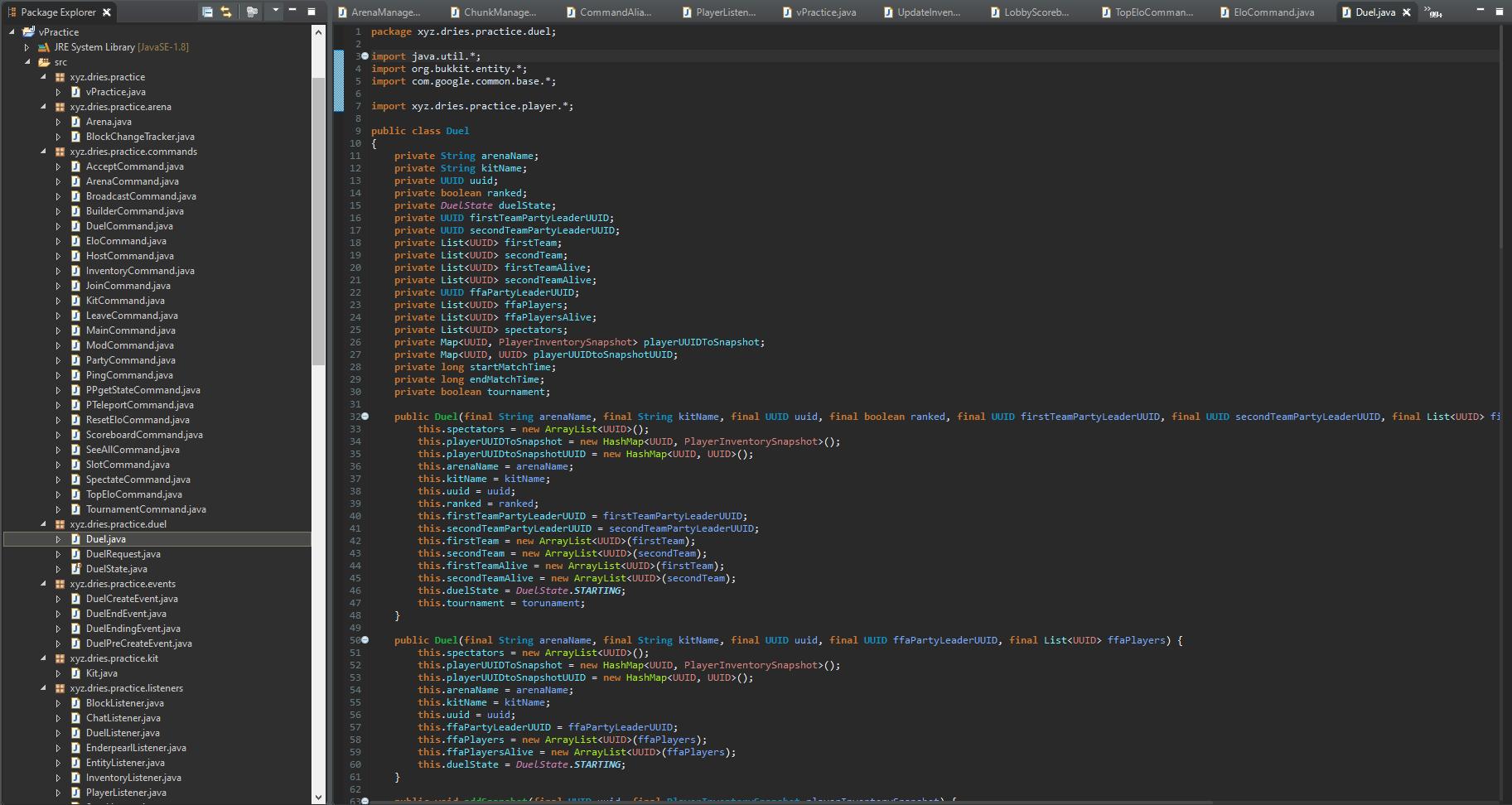
Task: Switch to the EloCommand.java editor tab
Action: (x=1273, y=12)
